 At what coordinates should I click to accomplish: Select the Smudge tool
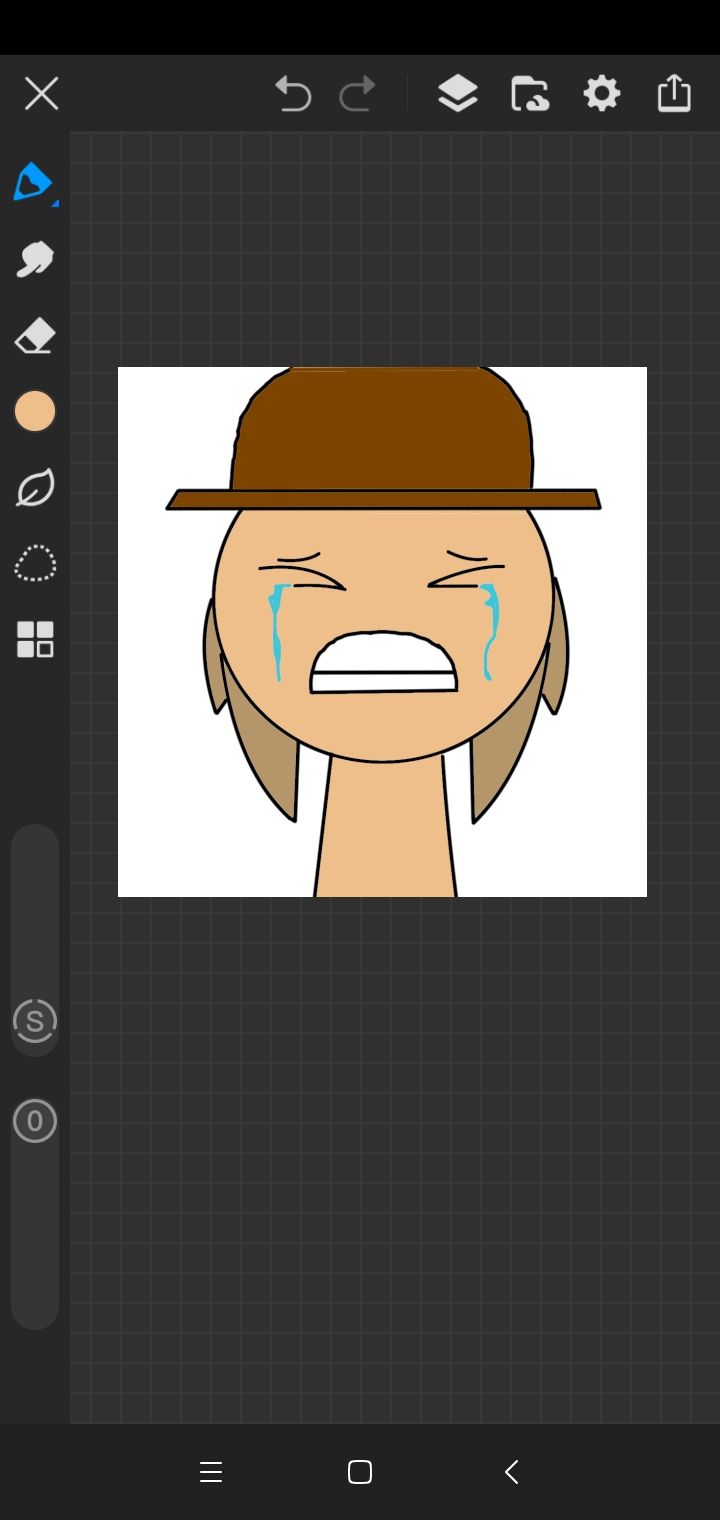click(x=35, y=260)
